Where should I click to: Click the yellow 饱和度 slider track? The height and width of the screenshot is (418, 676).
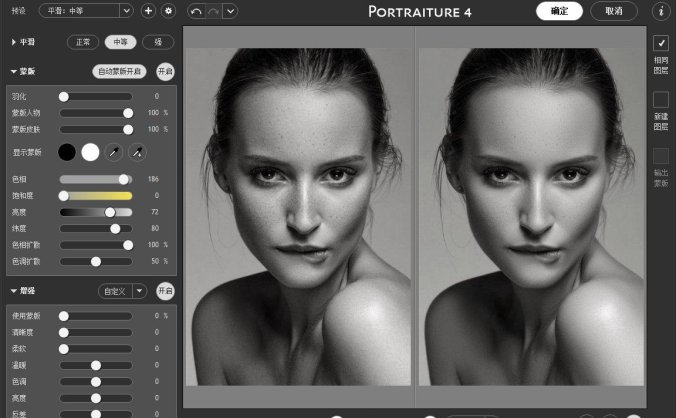point(96,196)
